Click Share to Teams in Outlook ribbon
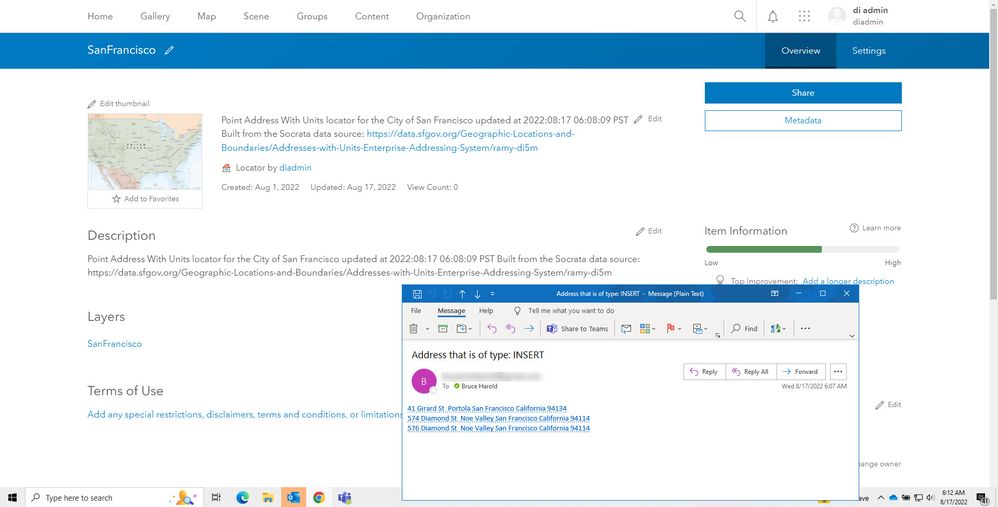 point(577,329)
